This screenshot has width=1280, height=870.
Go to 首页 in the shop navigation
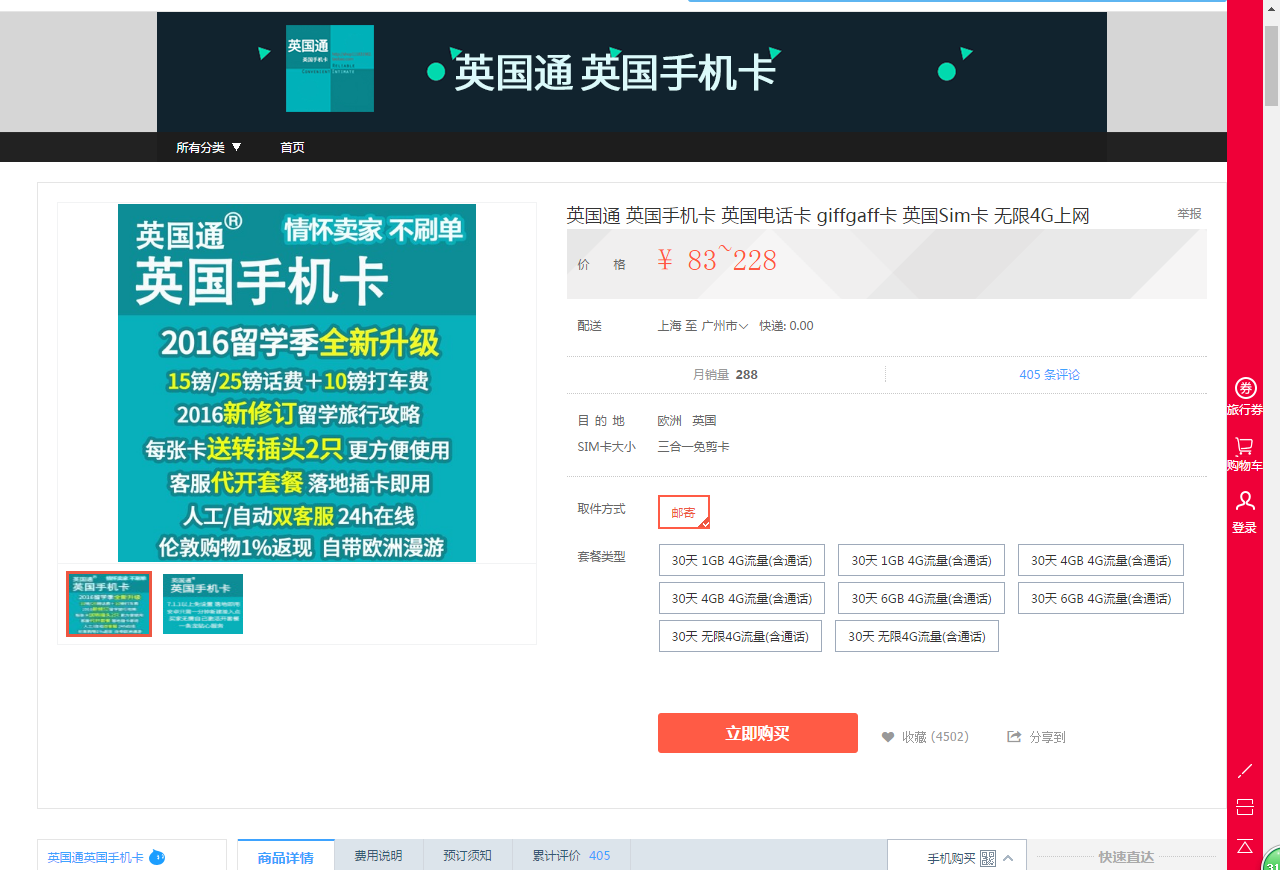pos(292,147)
